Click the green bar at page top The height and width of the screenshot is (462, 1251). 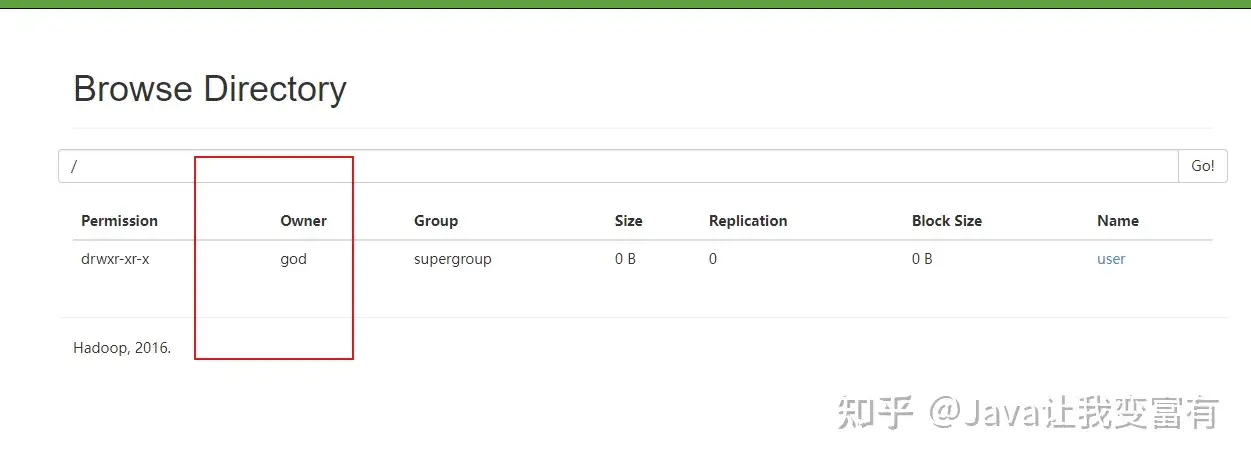click(625, 3)
